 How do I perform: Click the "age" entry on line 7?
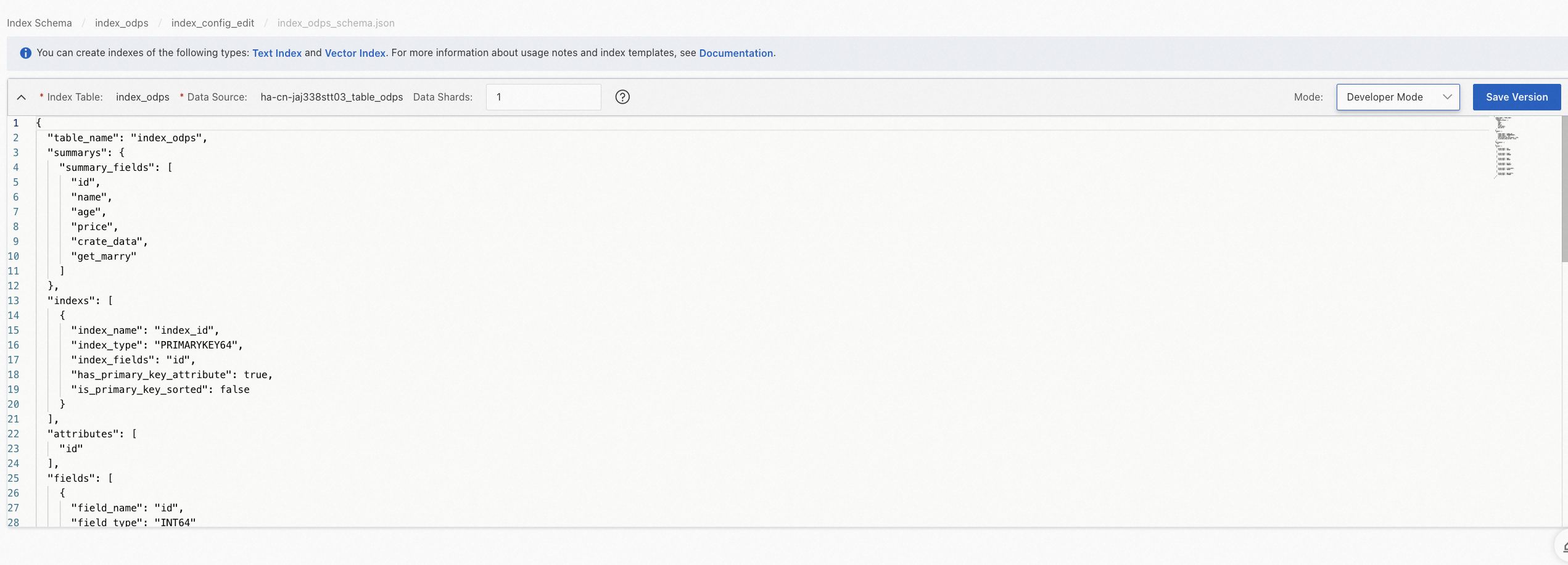[x=89, y=212]
